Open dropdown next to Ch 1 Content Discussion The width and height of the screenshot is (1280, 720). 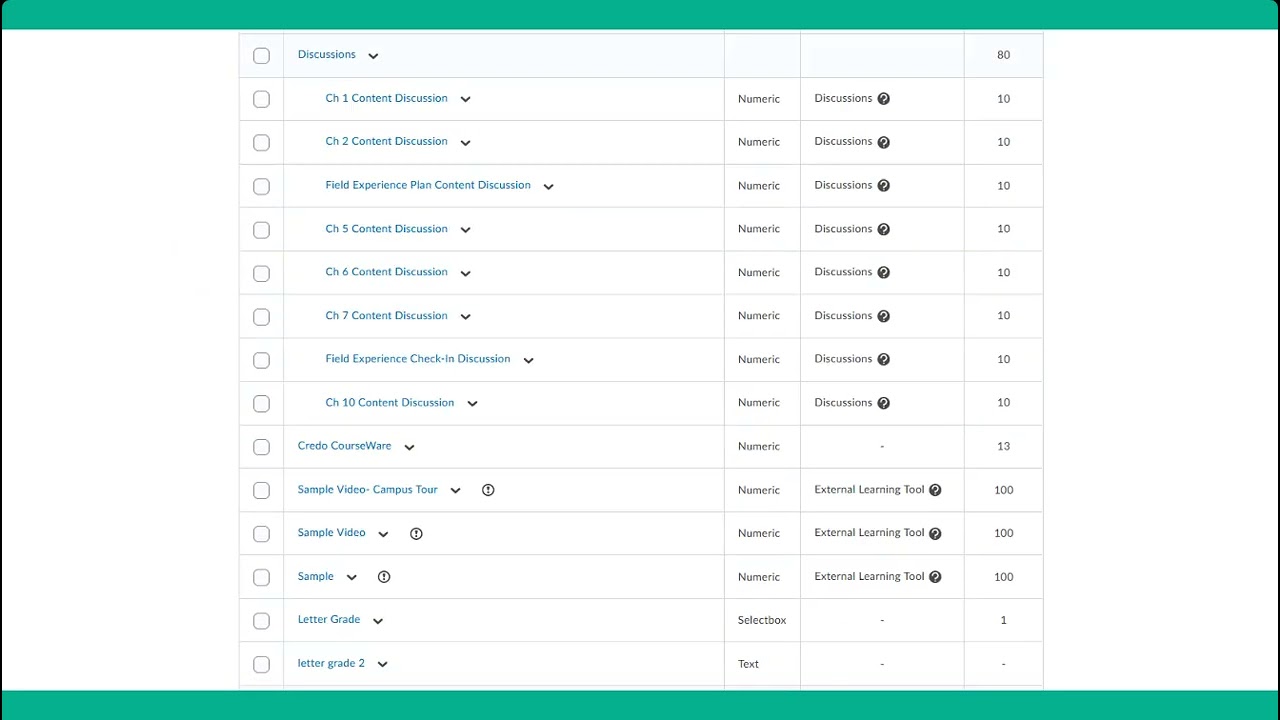click(x=465, y=99)
